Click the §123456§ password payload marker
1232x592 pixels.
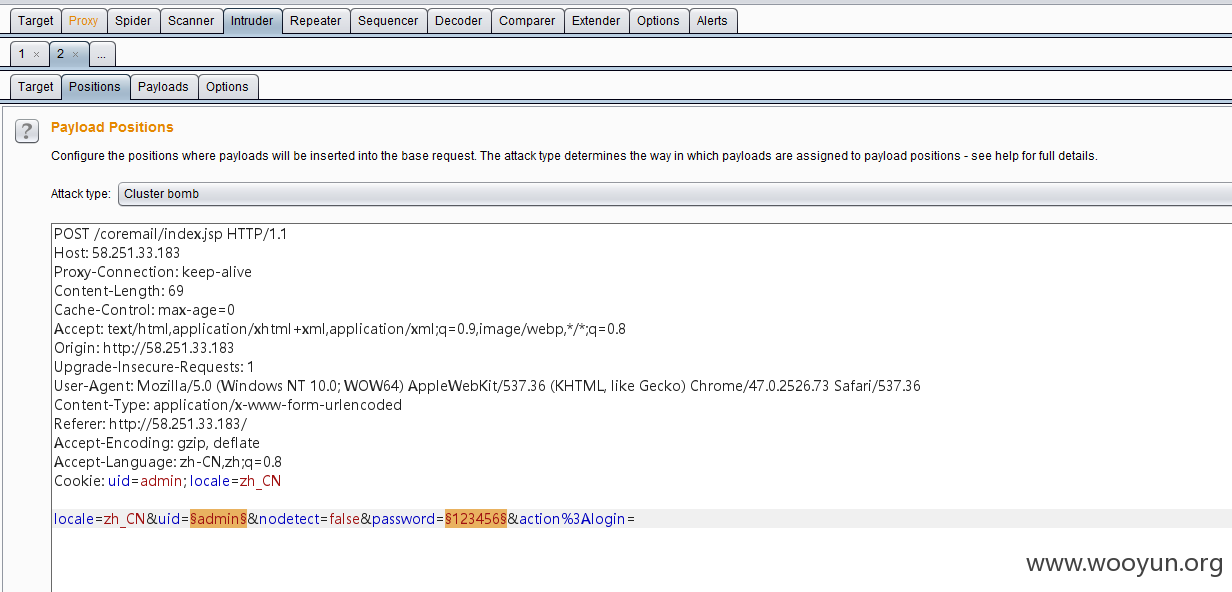[476, 519]
